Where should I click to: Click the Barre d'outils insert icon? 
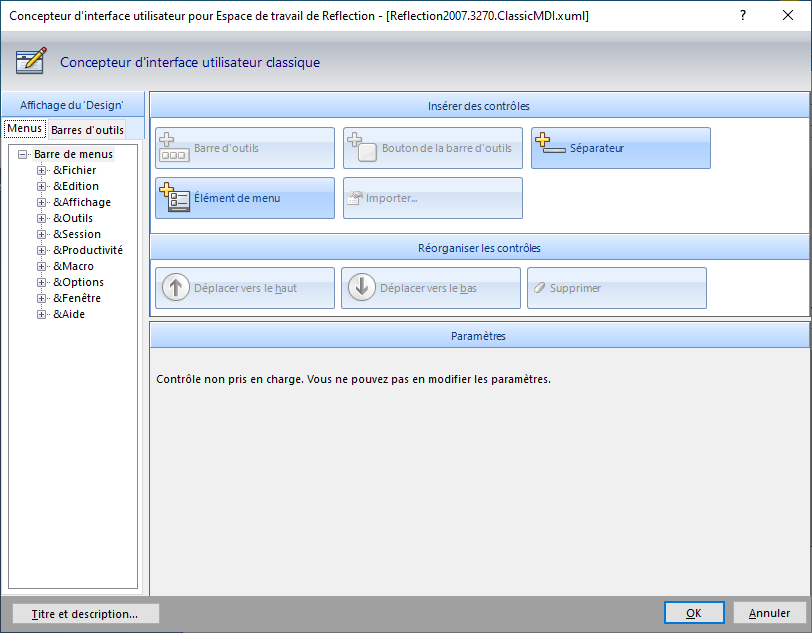[173, 148]
